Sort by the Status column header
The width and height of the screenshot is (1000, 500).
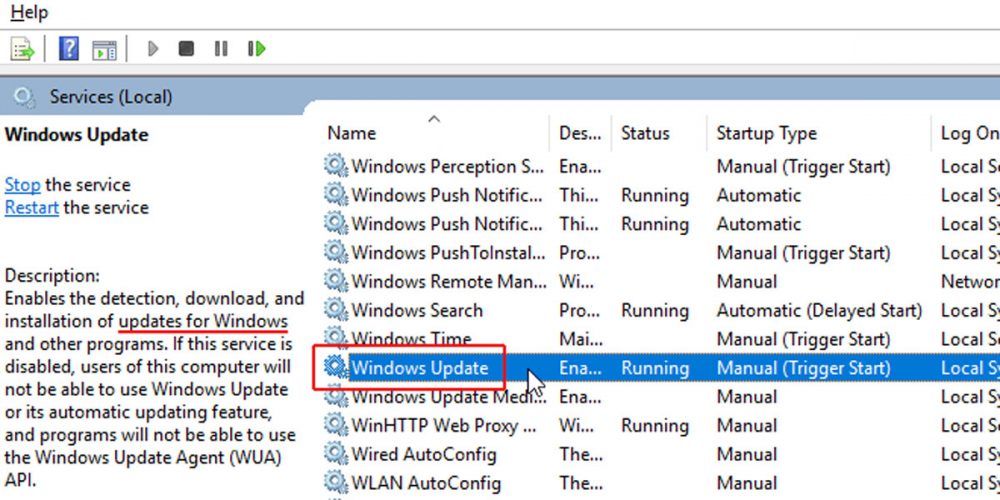point(645,133)
